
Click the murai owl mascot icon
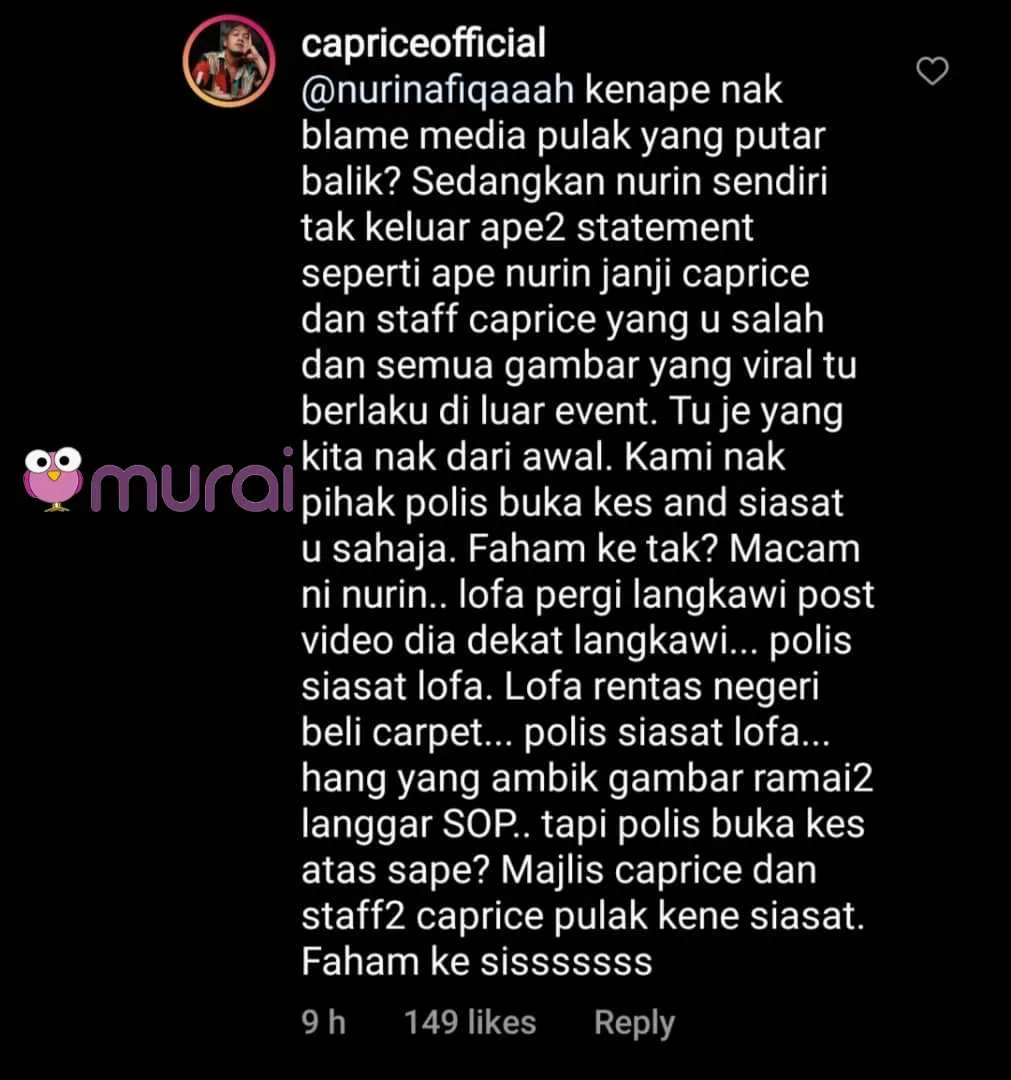coord(53,479)
